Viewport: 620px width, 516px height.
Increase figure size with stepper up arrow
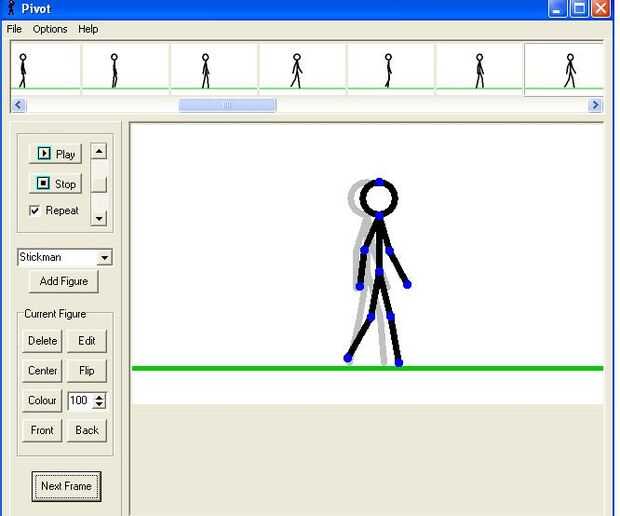(x=99, y=397)
